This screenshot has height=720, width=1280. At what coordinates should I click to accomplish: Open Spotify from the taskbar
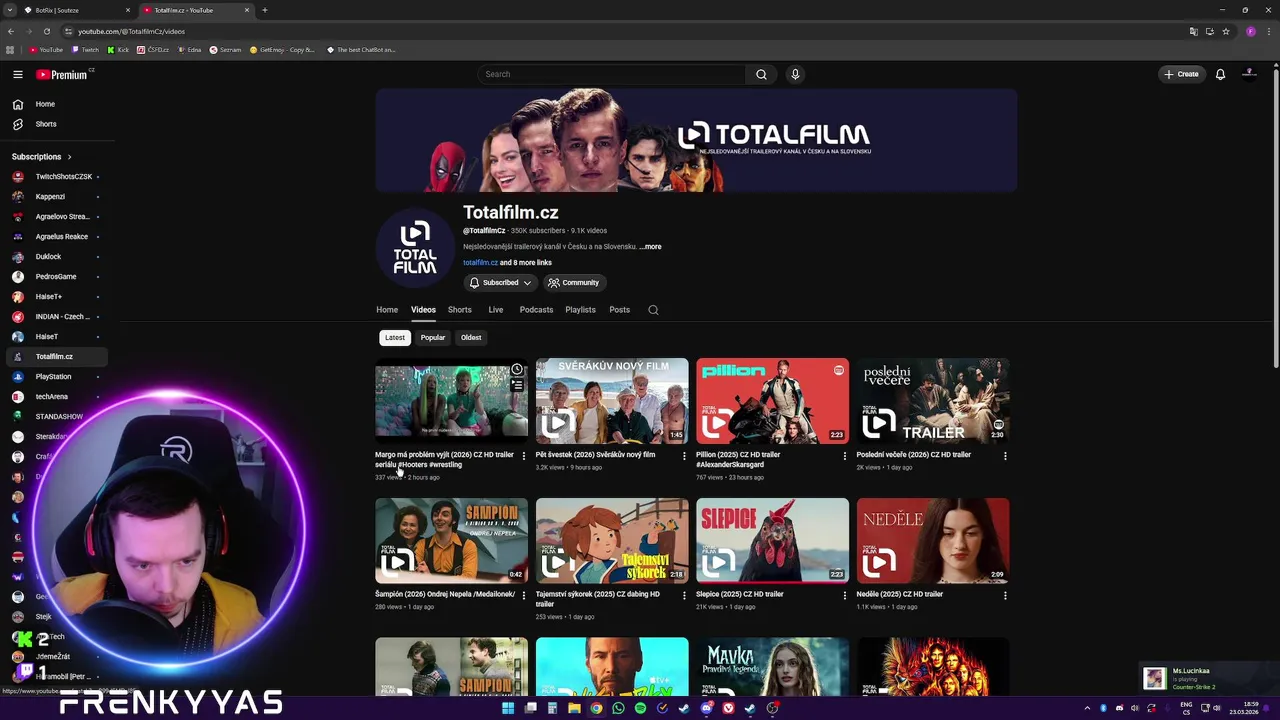point(640,708)
